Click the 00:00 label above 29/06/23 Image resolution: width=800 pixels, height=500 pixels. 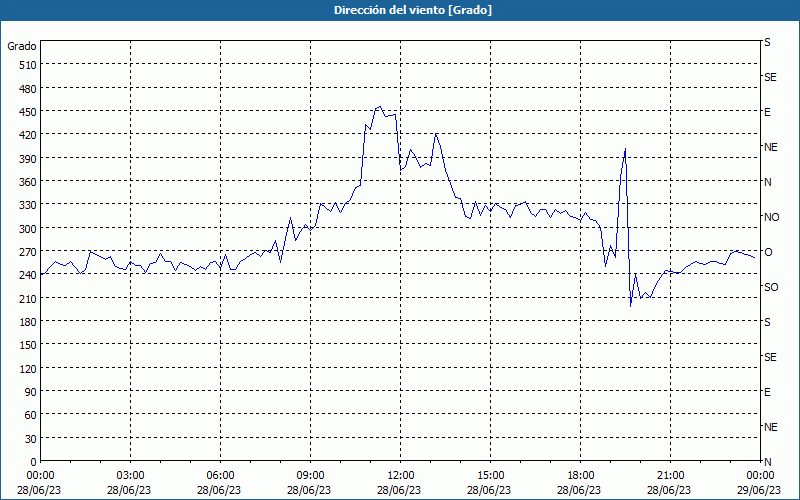761,476
